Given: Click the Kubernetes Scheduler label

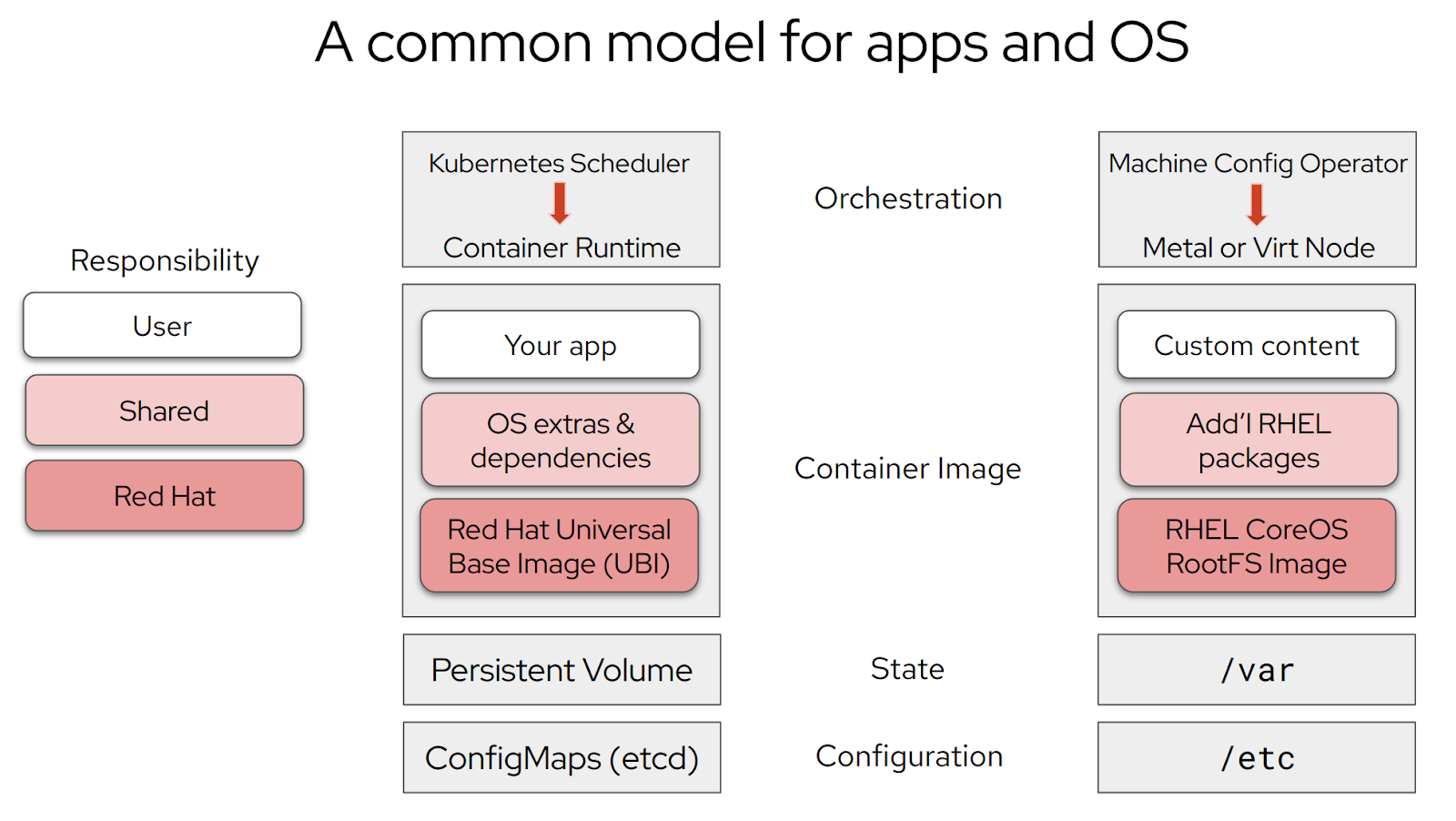Looking at the screenshot, I should click(559, 163).
